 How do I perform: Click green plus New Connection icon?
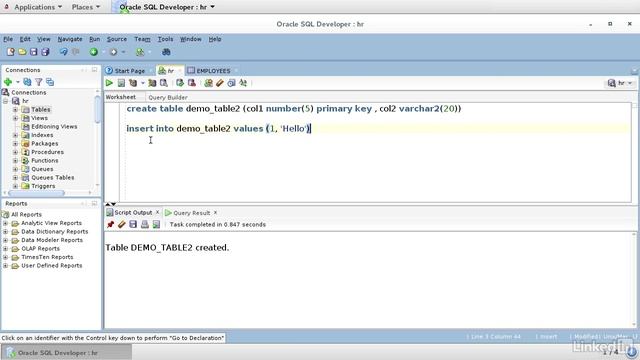pyautogui.click(x=8, y=82)
